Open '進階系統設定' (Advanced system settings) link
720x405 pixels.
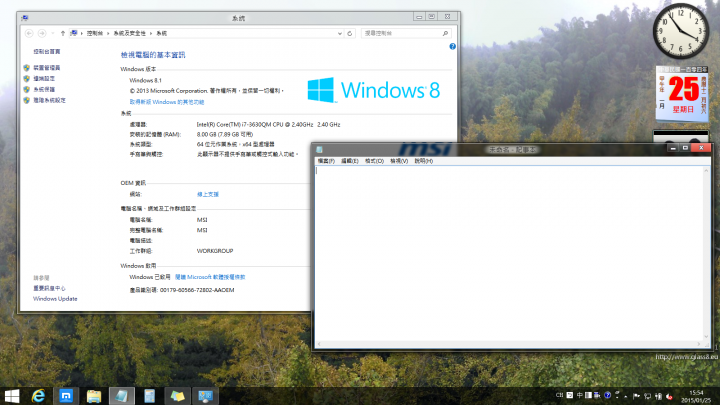point(50,100)
